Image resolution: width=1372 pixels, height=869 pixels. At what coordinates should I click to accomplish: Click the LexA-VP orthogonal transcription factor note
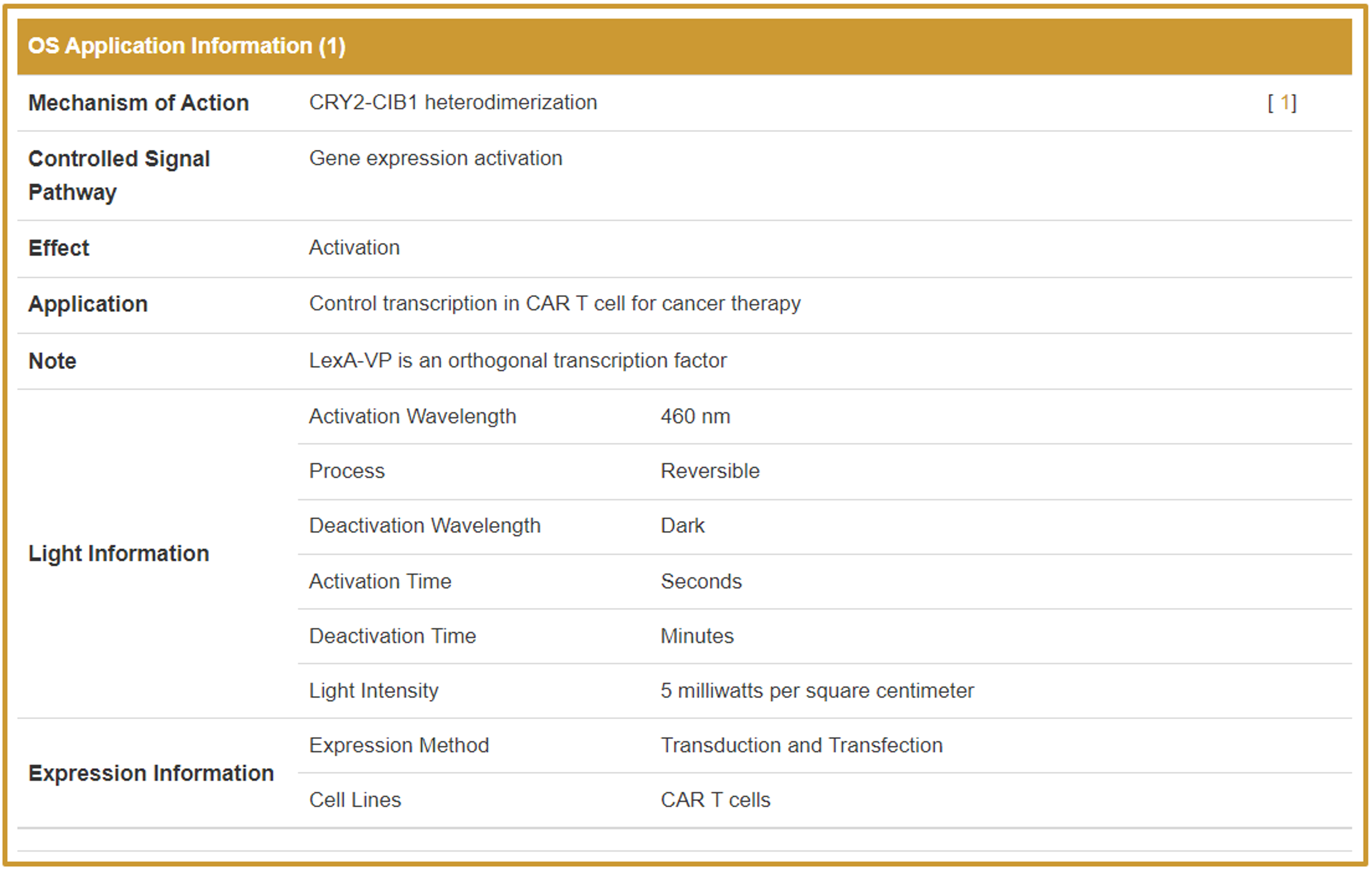pyautogui.click(x=517, y=361)
